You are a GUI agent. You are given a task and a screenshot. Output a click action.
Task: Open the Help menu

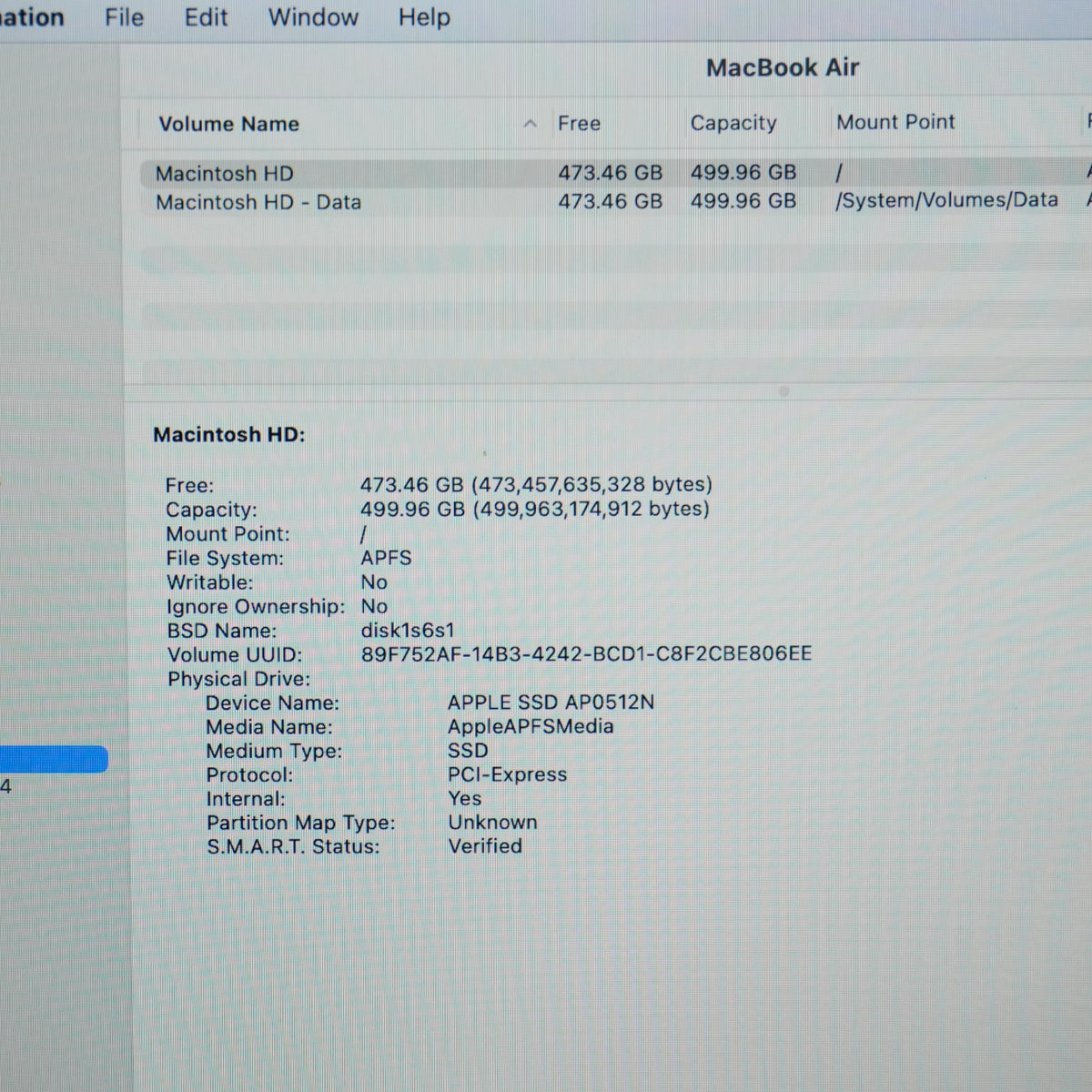tap(424, 17)
